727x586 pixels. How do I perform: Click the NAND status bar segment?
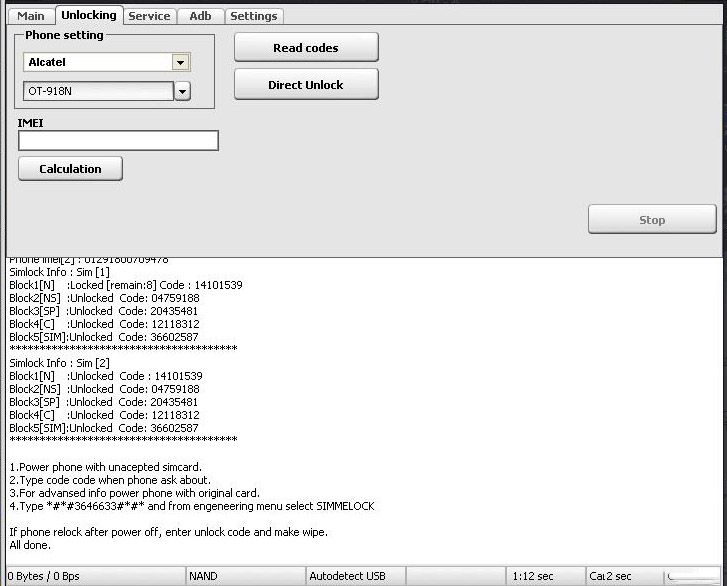tap(244, 576)
